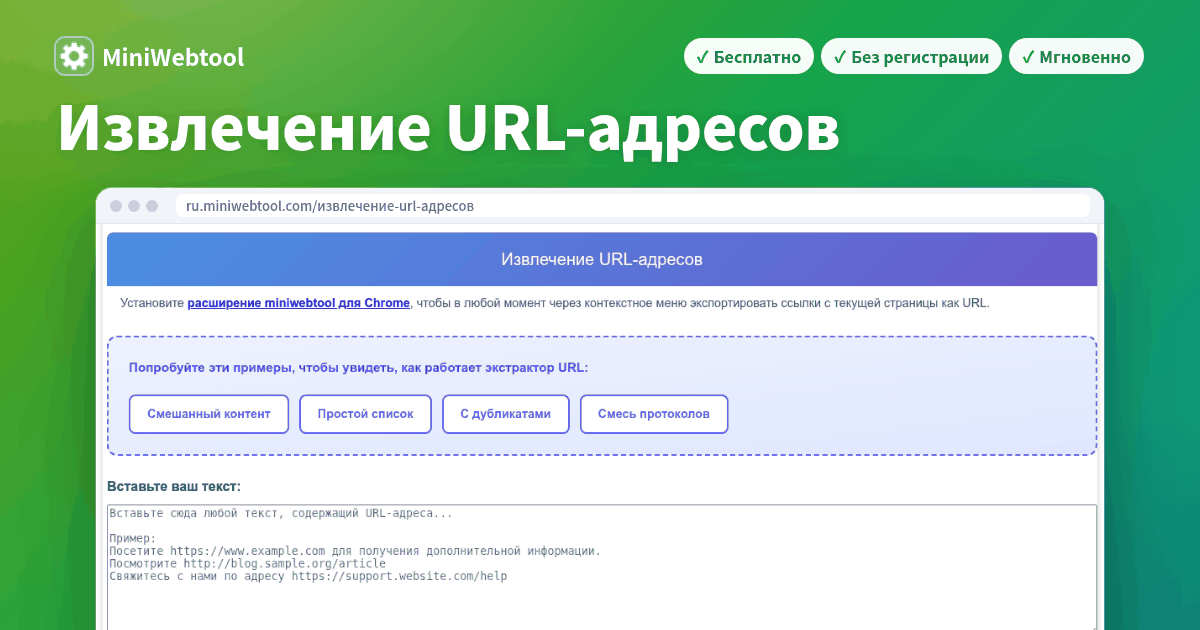Screen dimensions: 1200x630
Task: Load the Смесь протоколов example
Action: (654, 414)
